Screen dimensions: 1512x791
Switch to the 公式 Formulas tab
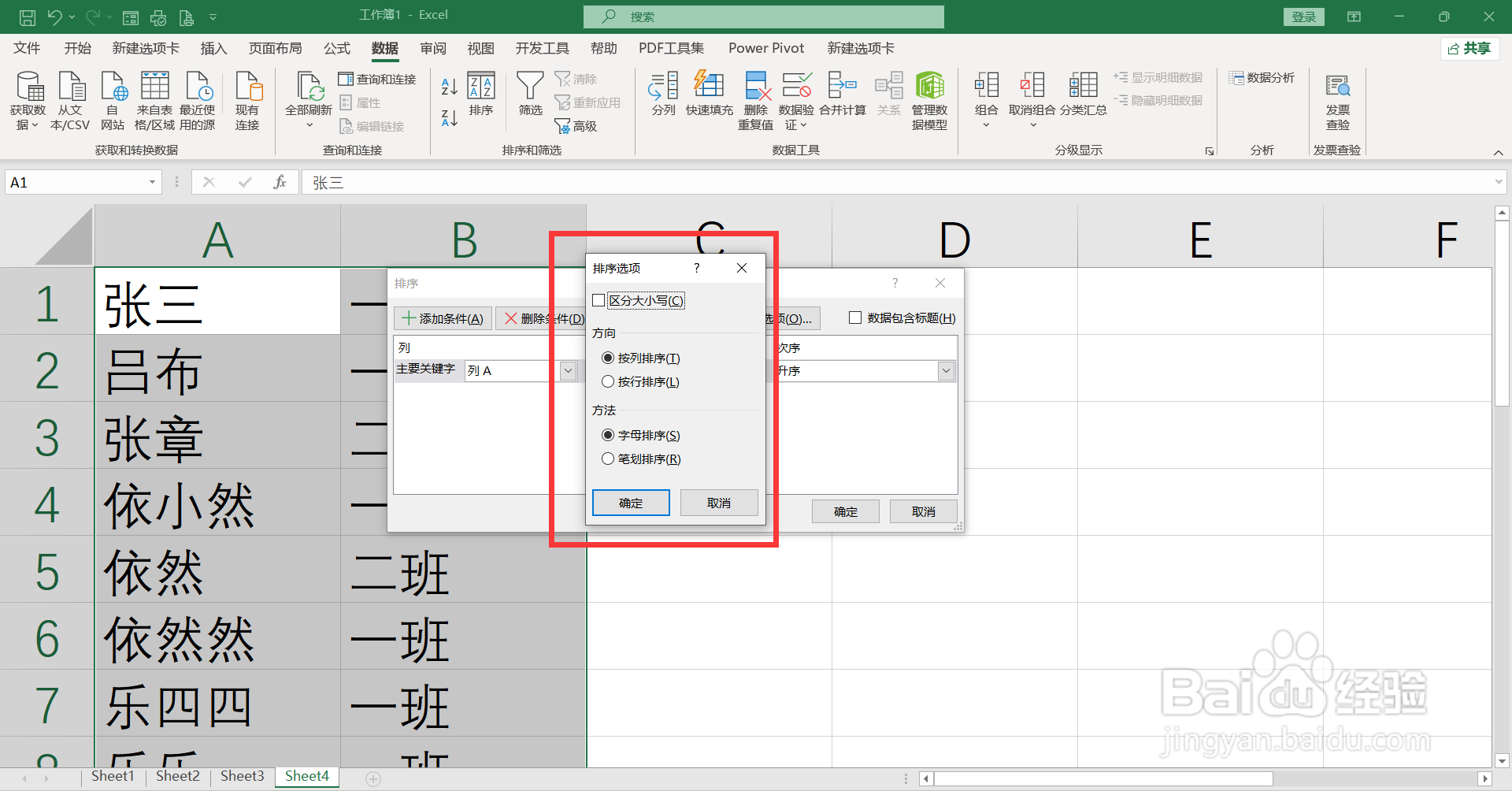(x=337, y=48)
